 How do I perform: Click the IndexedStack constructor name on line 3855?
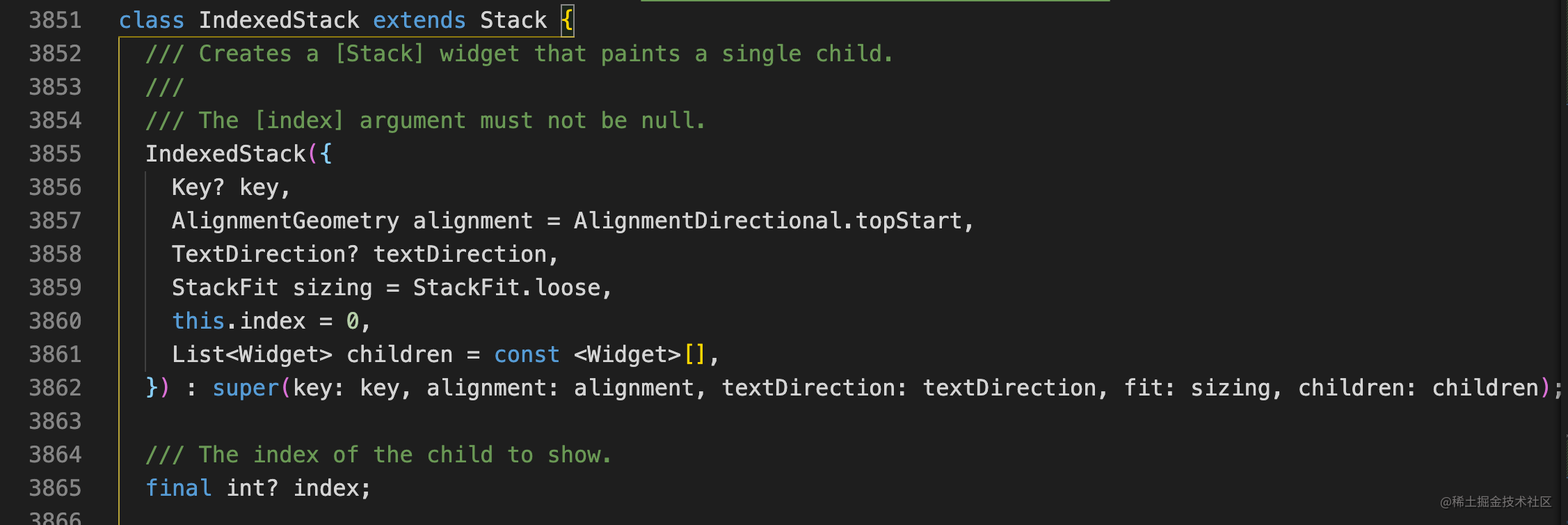(x=225, y=154)
